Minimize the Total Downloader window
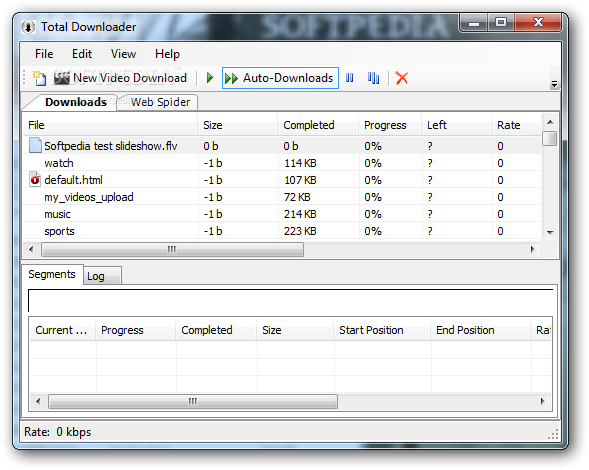Screen dimensions: 589x470 pos(474,23)
